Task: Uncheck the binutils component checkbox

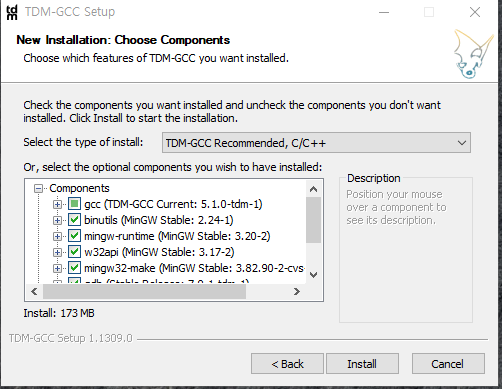Action: [74, 220]
